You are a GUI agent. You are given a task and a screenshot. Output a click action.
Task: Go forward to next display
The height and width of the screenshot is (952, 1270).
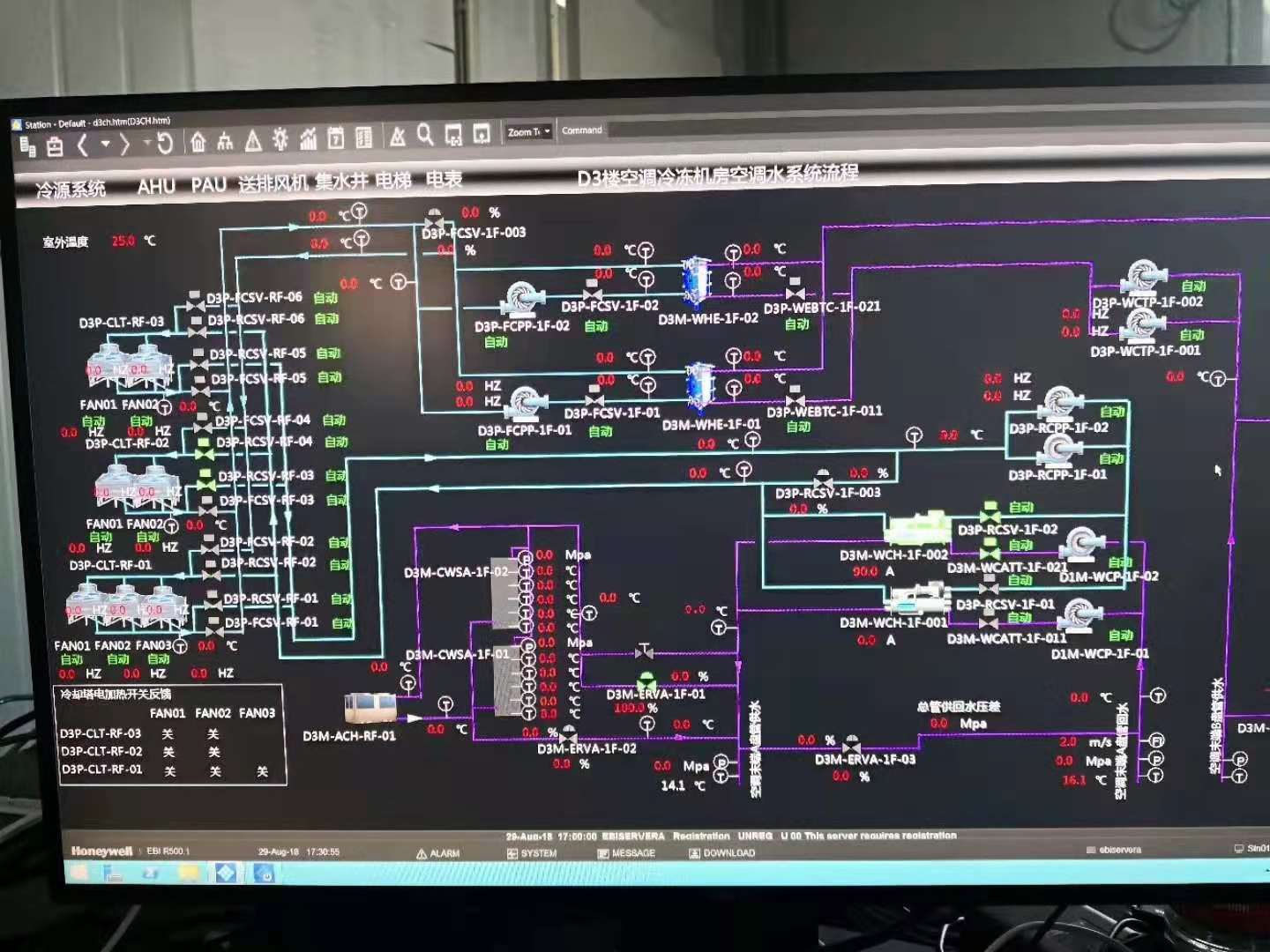point(124,144)
